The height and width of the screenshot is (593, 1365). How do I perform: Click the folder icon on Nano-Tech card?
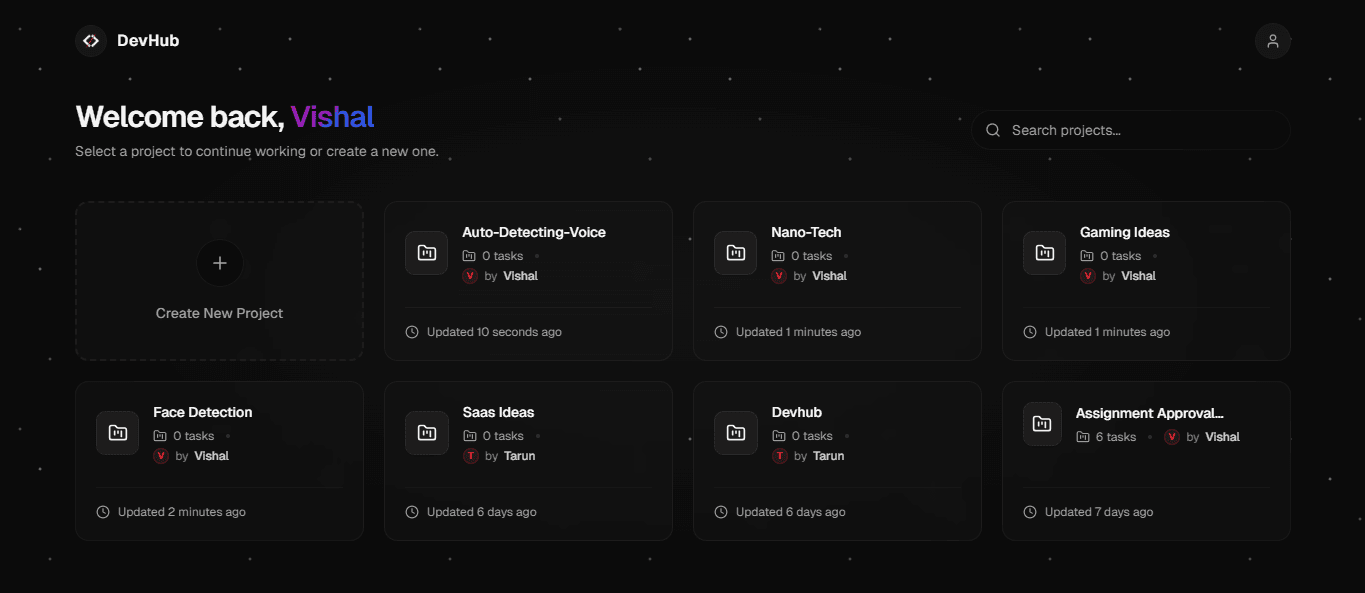[x=735, y=253]
